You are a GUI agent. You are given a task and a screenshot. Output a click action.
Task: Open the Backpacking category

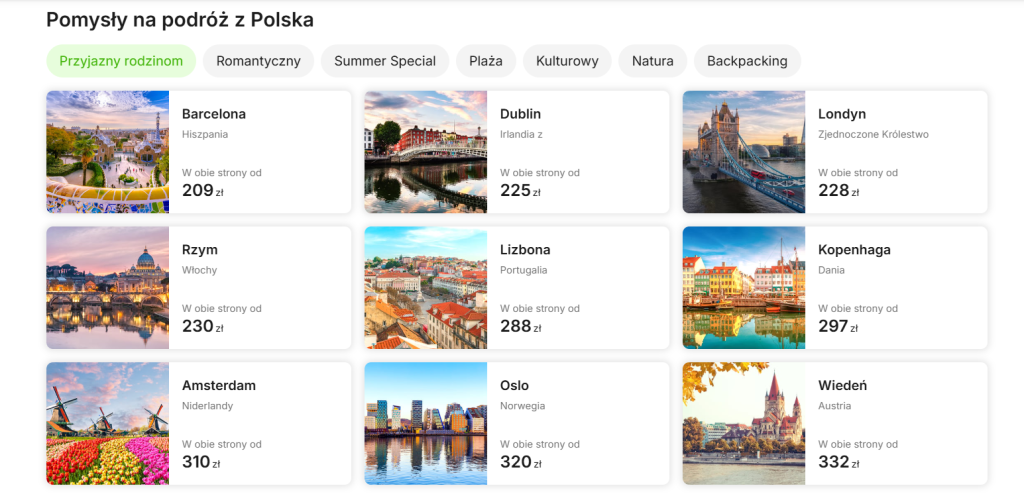pos(747,61)
